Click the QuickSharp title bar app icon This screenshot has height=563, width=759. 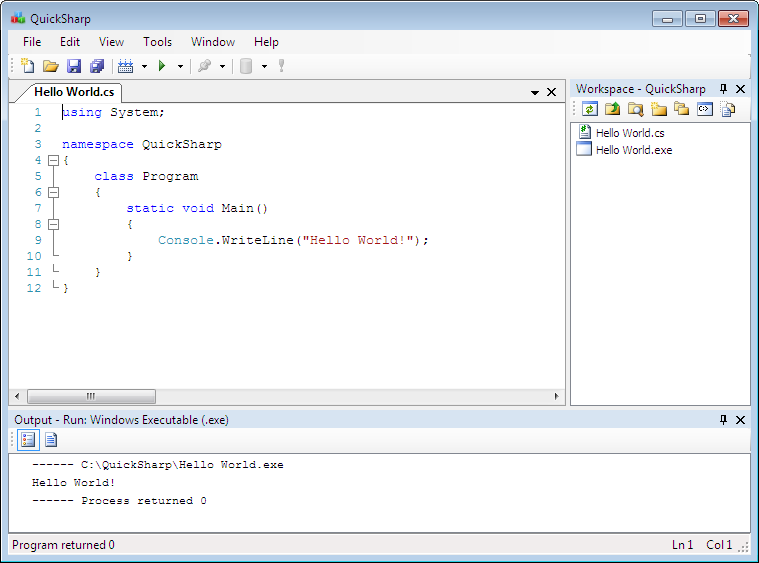coord(18,18)
